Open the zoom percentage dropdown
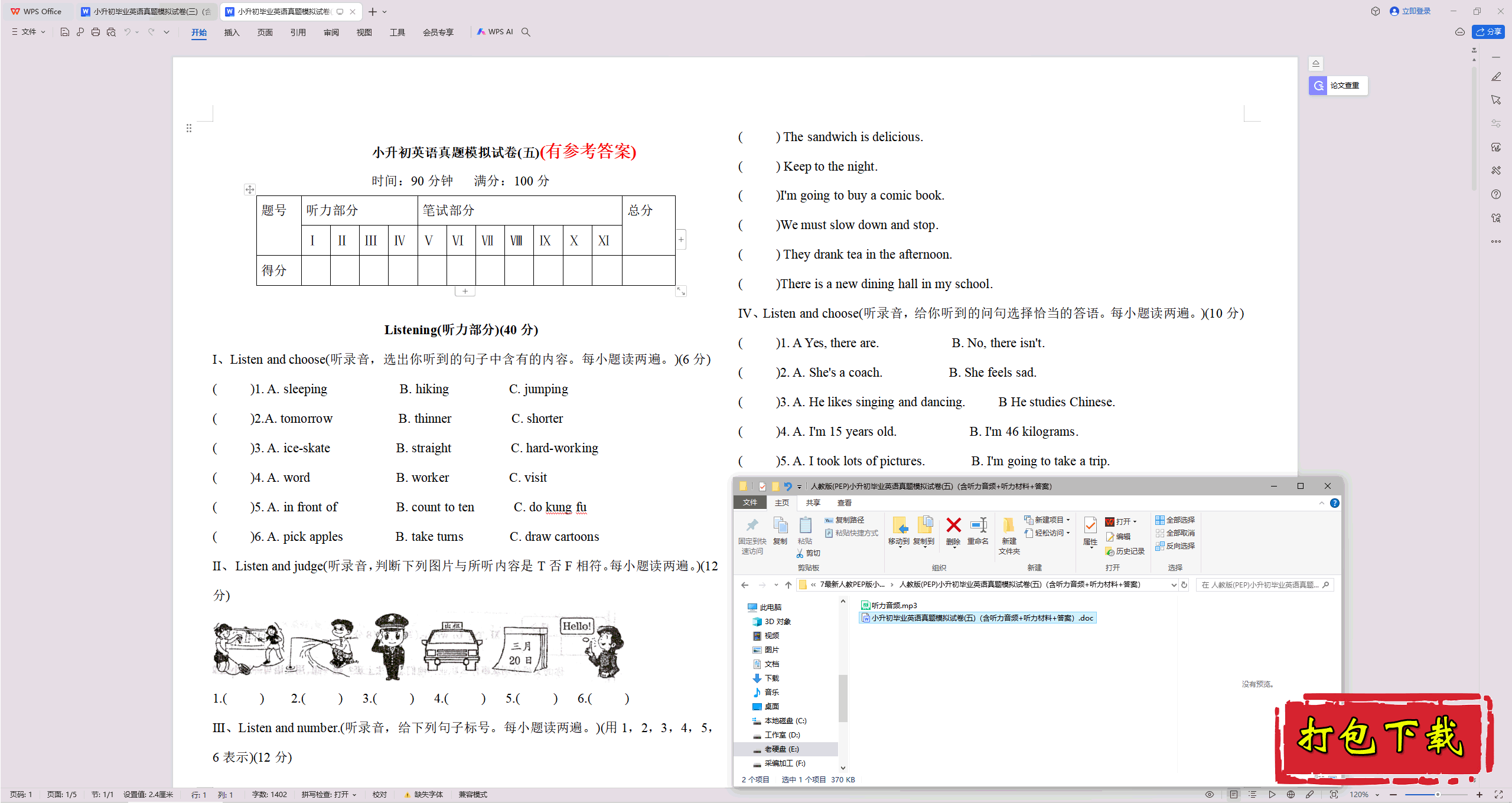Screen dimensions: 1512x803 click(x=1377, y=795)
